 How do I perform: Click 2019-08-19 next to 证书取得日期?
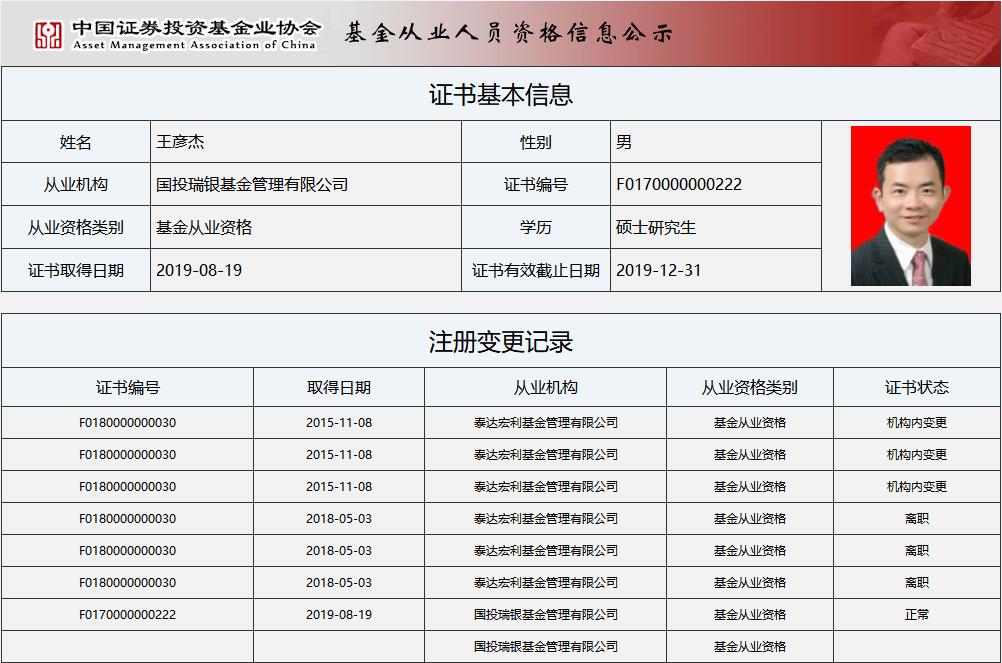[199, 270]
